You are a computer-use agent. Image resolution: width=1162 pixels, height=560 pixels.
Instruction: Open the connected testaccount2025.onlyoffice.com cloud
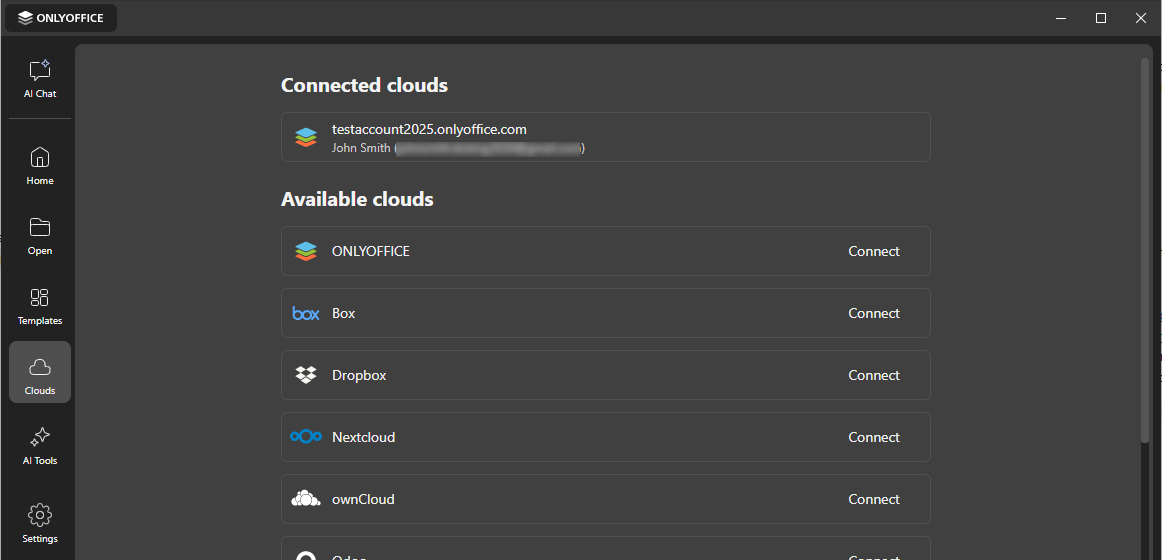[x=605, y=137]
